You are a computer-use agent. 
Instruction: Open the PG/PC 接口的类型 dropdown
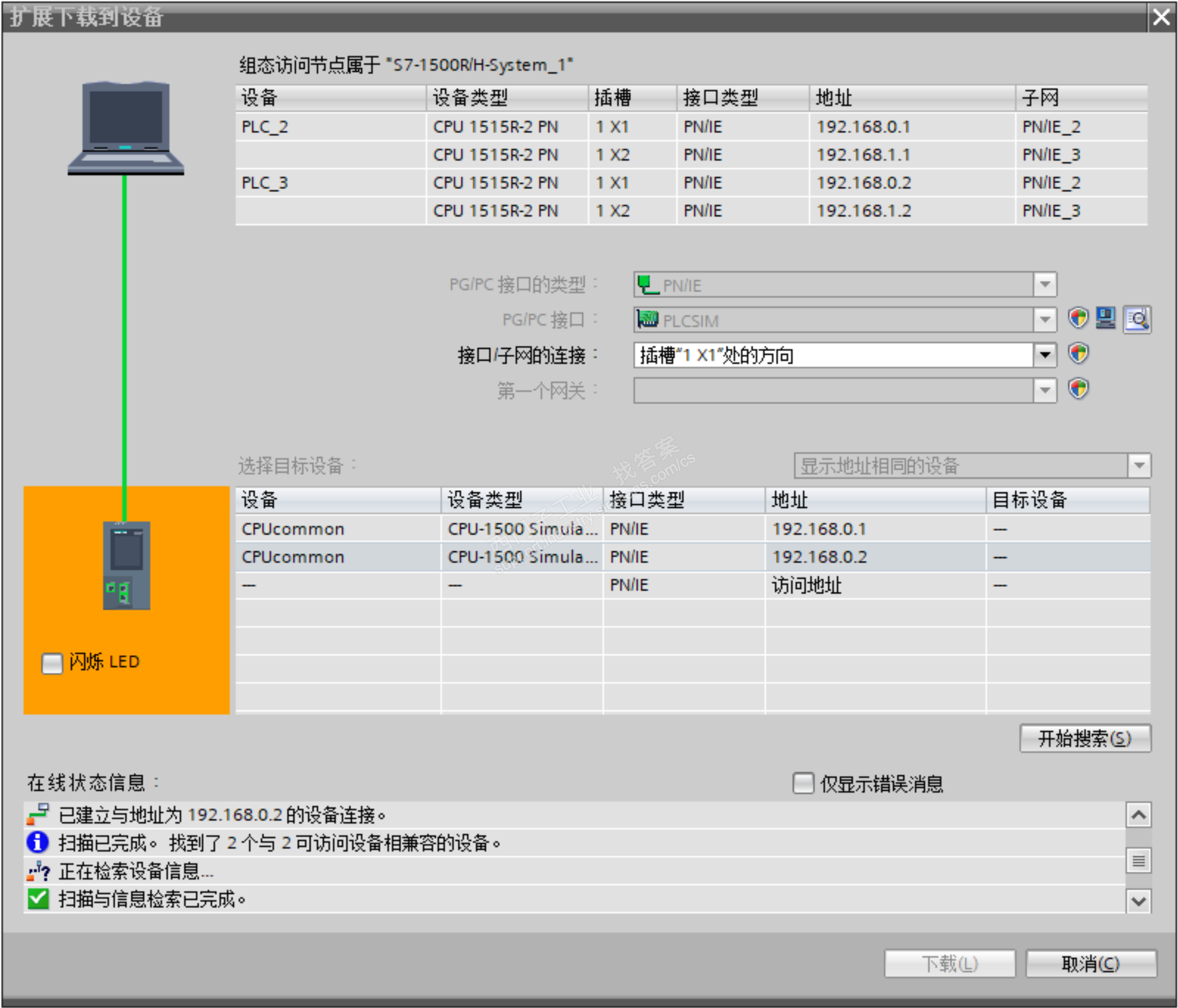[1044, 285]
